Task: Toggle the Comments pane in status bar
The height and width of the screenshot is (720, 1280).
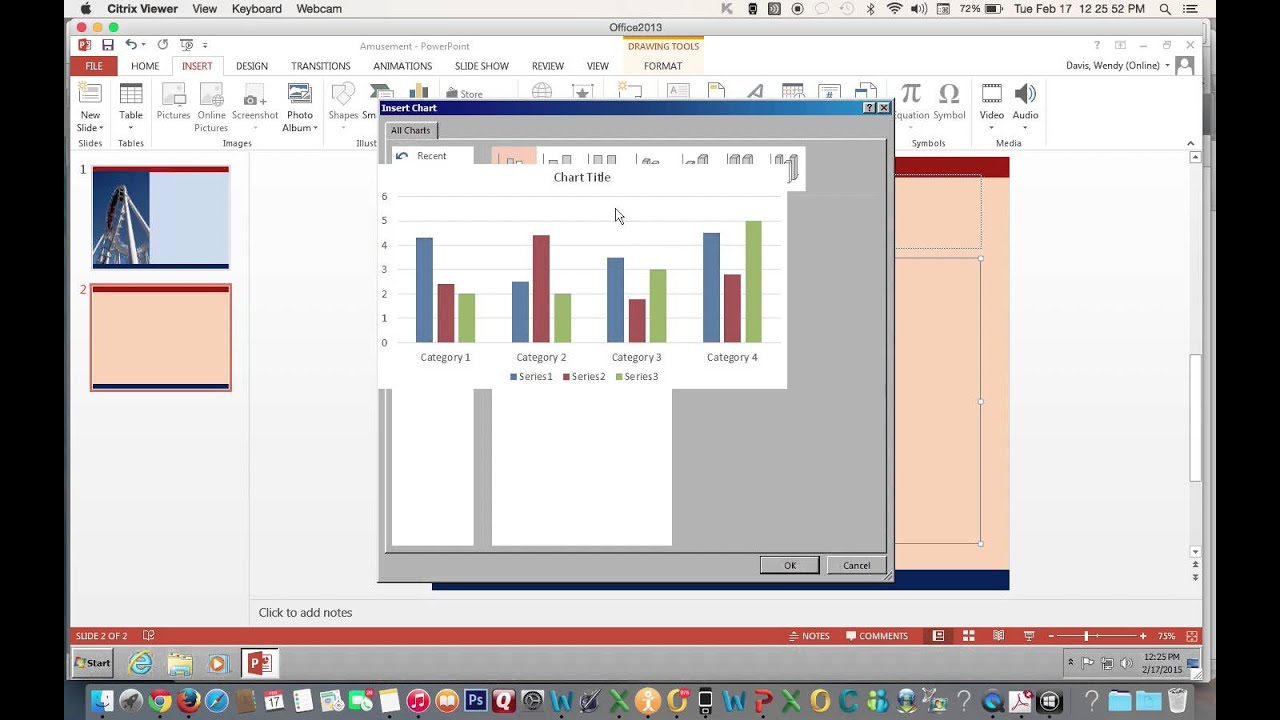Action: click(x=877, y=636)
